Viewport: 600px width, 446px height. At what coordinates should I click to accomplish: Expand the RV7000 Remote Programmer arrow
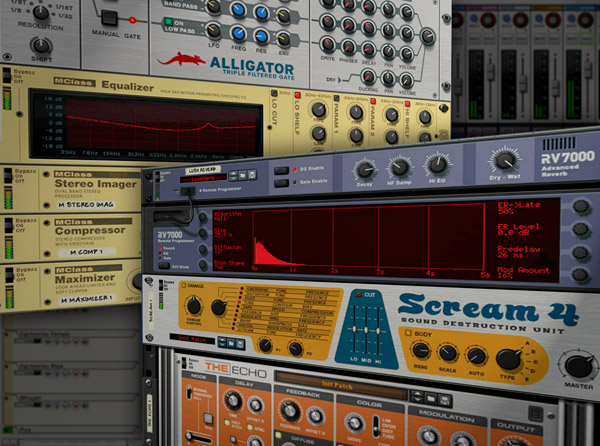coord(199,190)
